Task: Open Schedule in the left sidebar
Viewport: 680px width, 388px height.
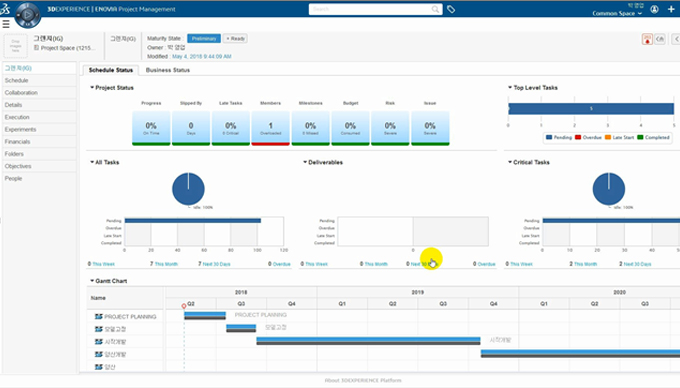Action: pyautogui.click(x=39, y=81)
